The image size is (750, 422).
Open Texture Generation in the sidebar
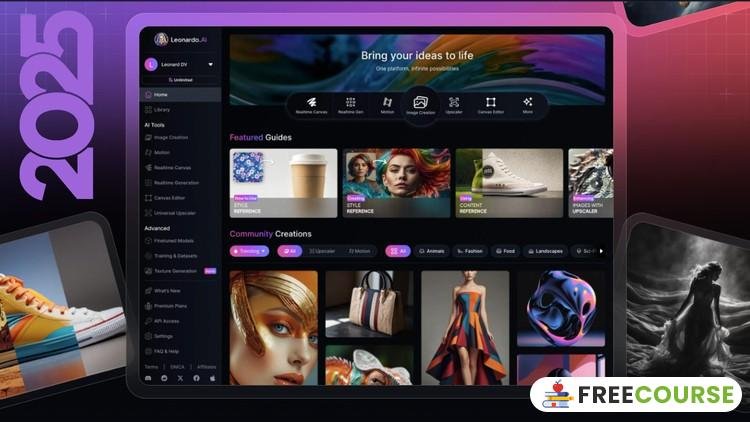click(173, 271)
